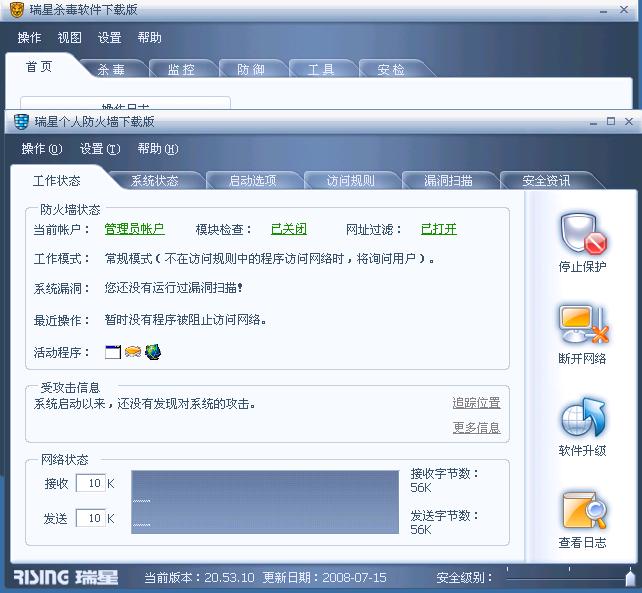This screenshot has height=593, width=642.
Task: Open firewall 操作(O) menu
Action: pos(42,149)
